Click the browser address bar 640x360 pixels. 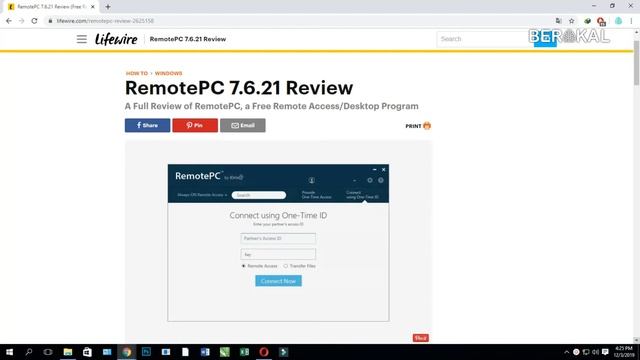pos(300,21)
